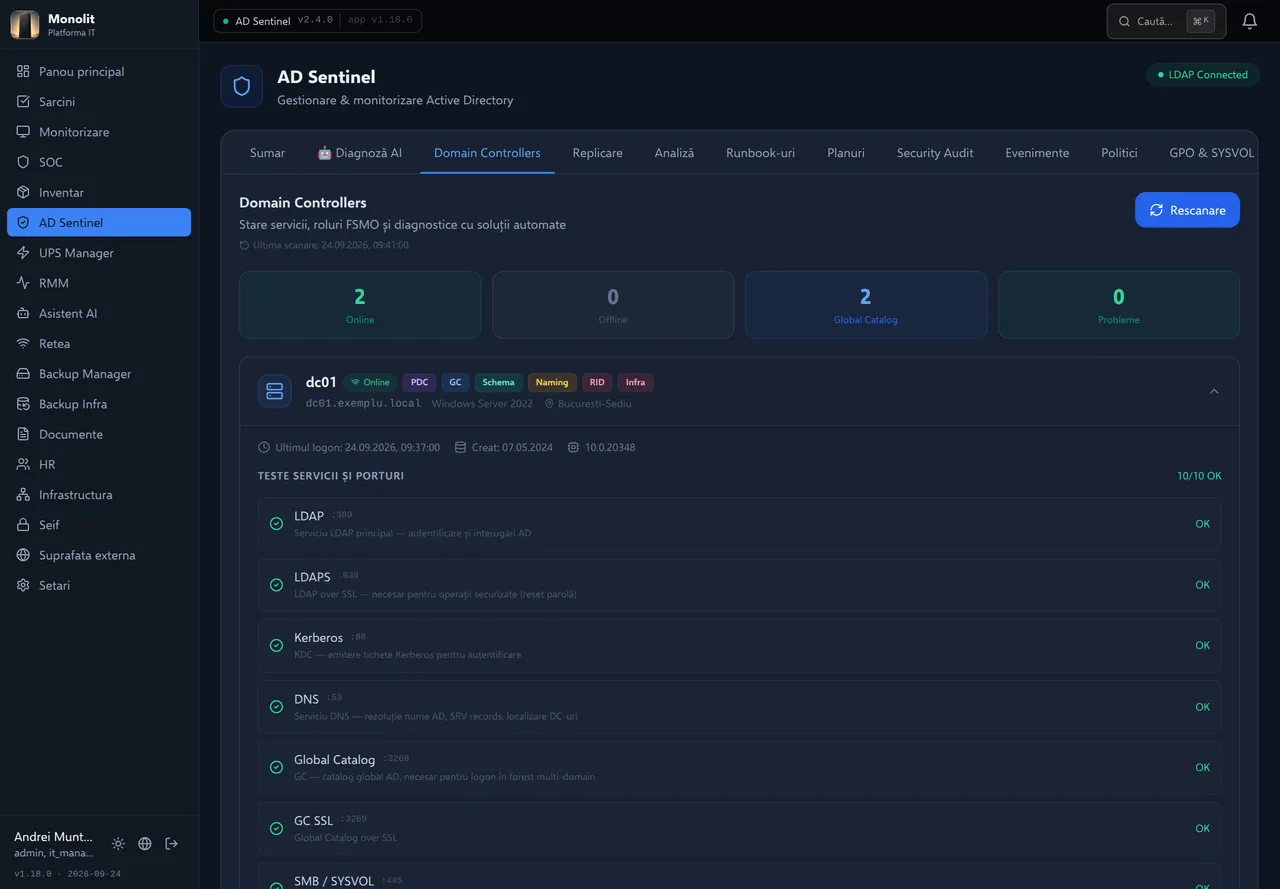The width and height of the screenshot is (1280, 889).
Task: Open the Diagnoză AI tab
Action: (359, 153)
